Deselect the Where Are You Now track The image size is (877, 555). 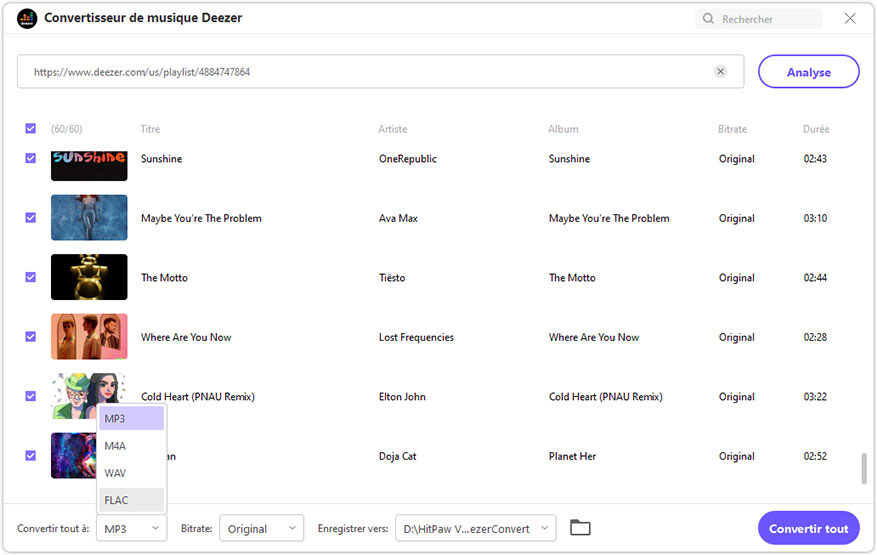(31, 337)
